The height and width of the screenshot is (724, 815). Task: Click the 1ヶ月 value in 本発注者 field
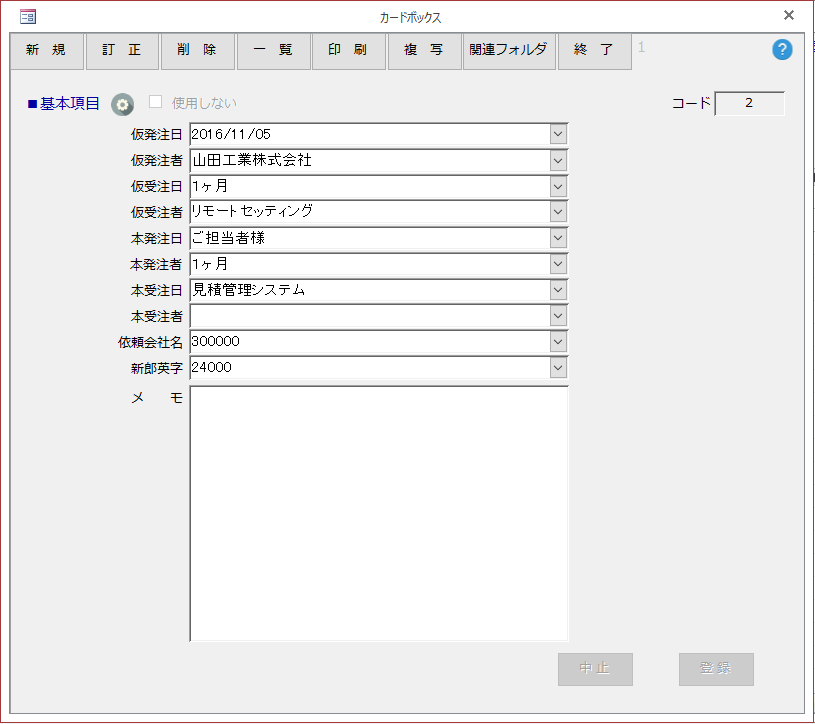coord(210,264)
